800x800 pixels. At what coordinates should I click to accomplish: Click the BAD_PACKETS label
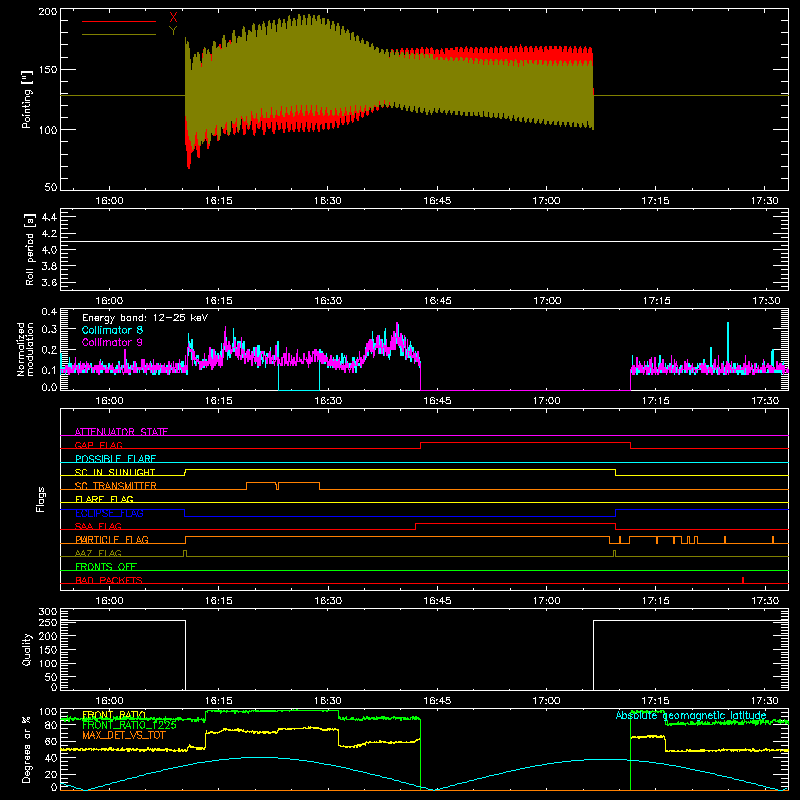(x=109, y=580)
